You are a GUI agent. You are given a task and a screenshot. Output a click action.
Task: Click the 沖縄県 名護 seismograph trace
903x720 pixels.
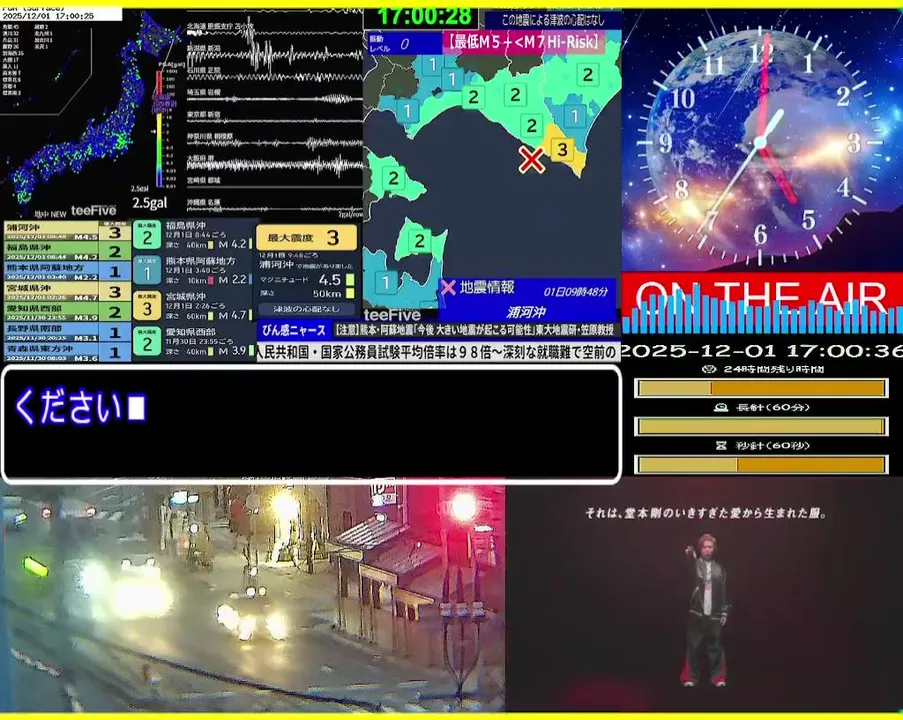point(275,207)
